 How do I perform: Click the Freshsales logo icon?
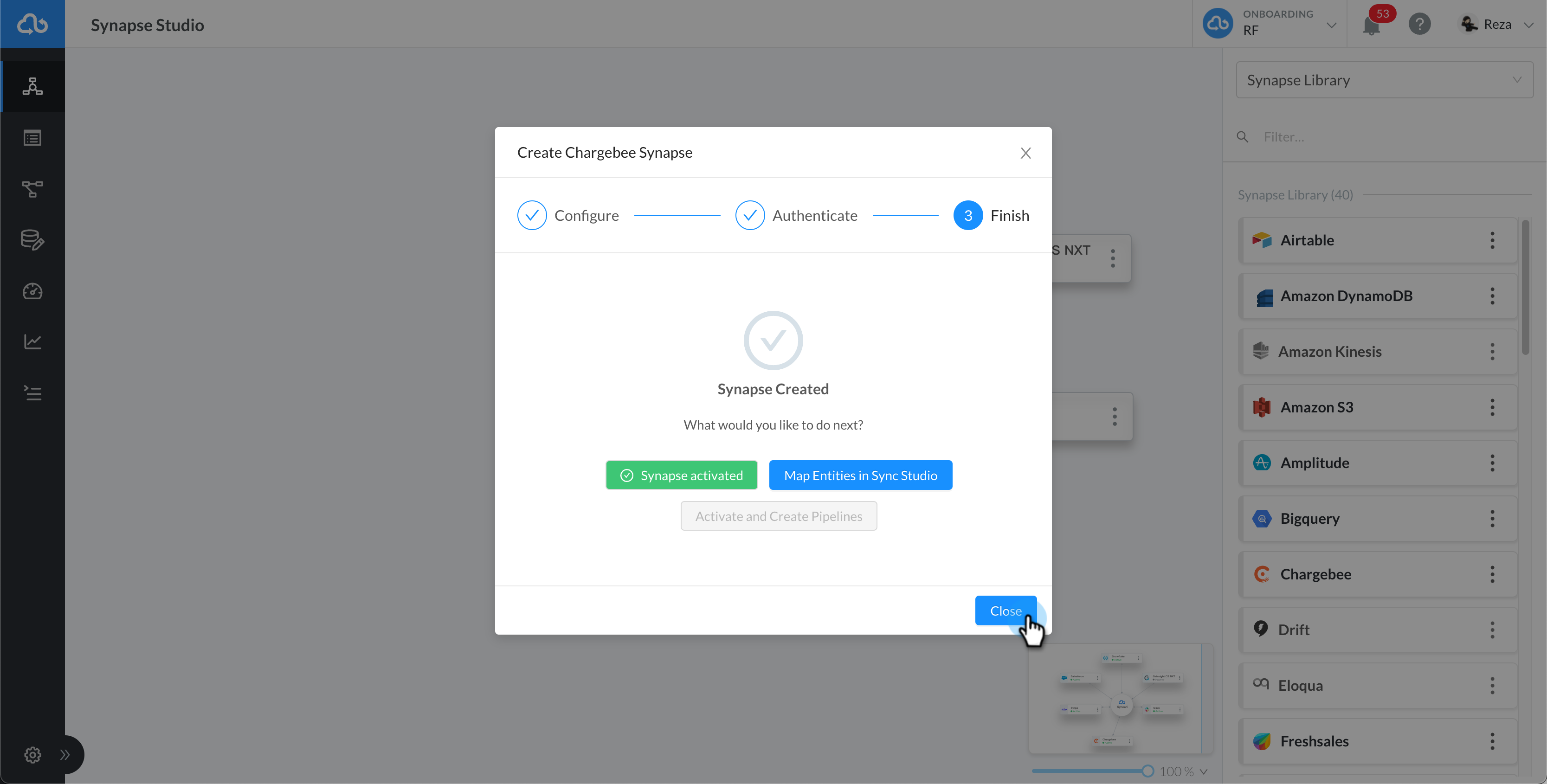1262,741
